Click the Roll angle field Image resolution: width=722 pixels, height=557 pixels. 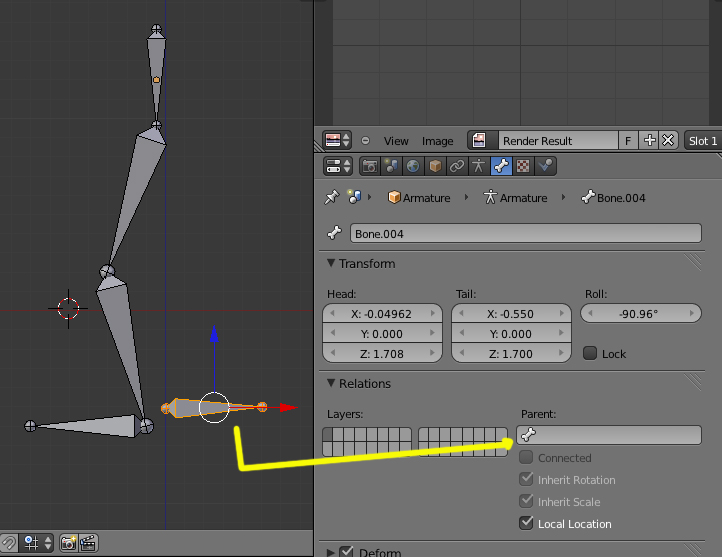(x=640, y=313)
